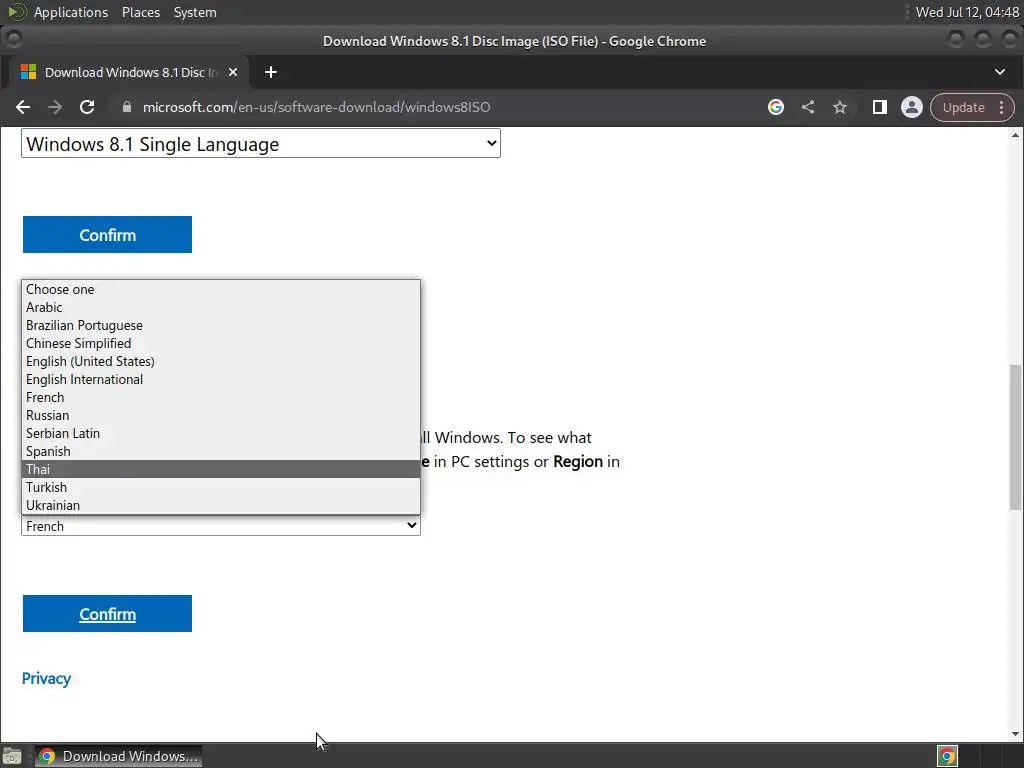Open the Chrome profile avatar
This screenshot has width=1024, height=768.
[912, 107]
